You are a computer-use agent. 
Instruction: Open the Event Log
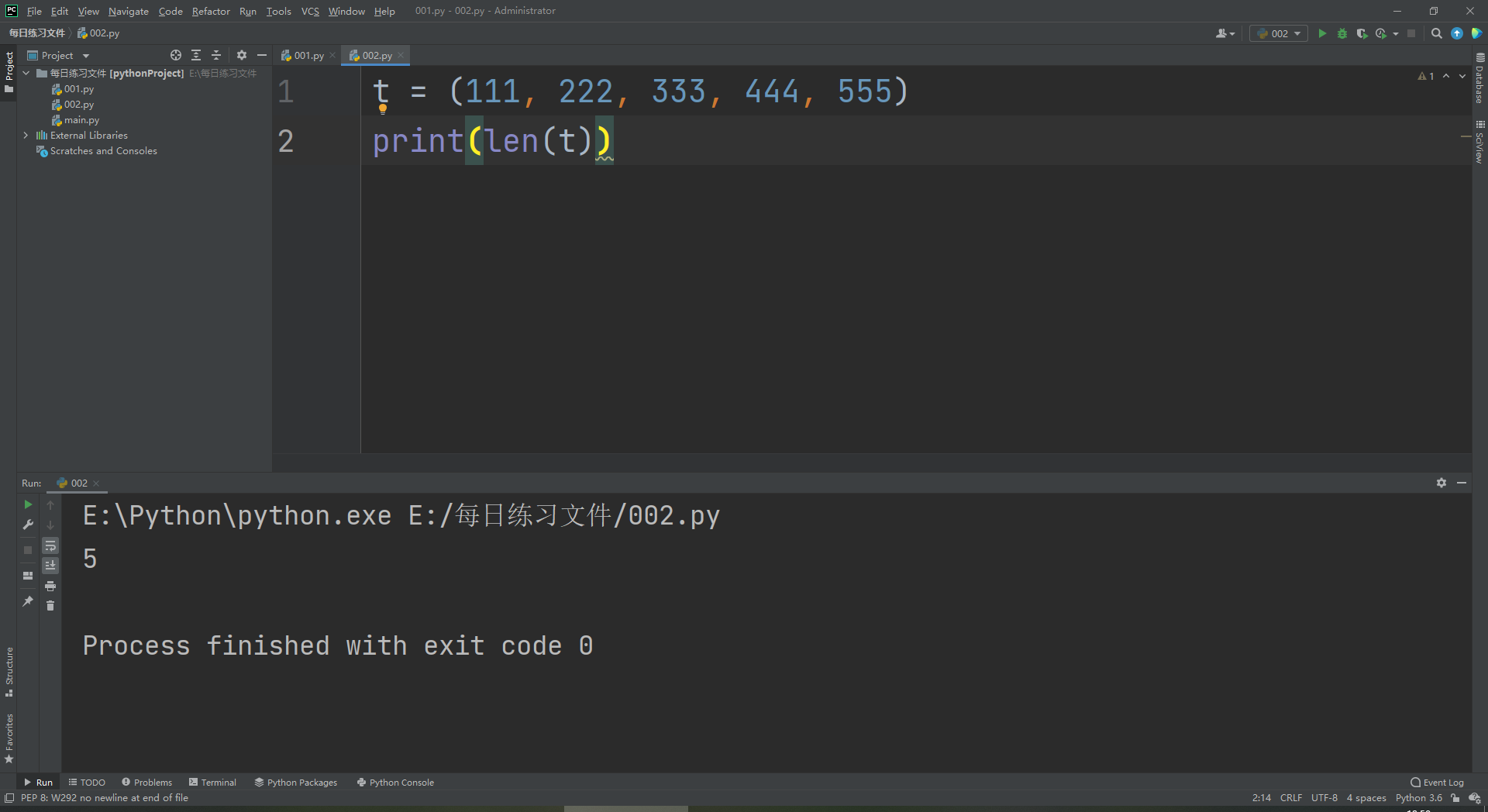[x=1438, y=783]
